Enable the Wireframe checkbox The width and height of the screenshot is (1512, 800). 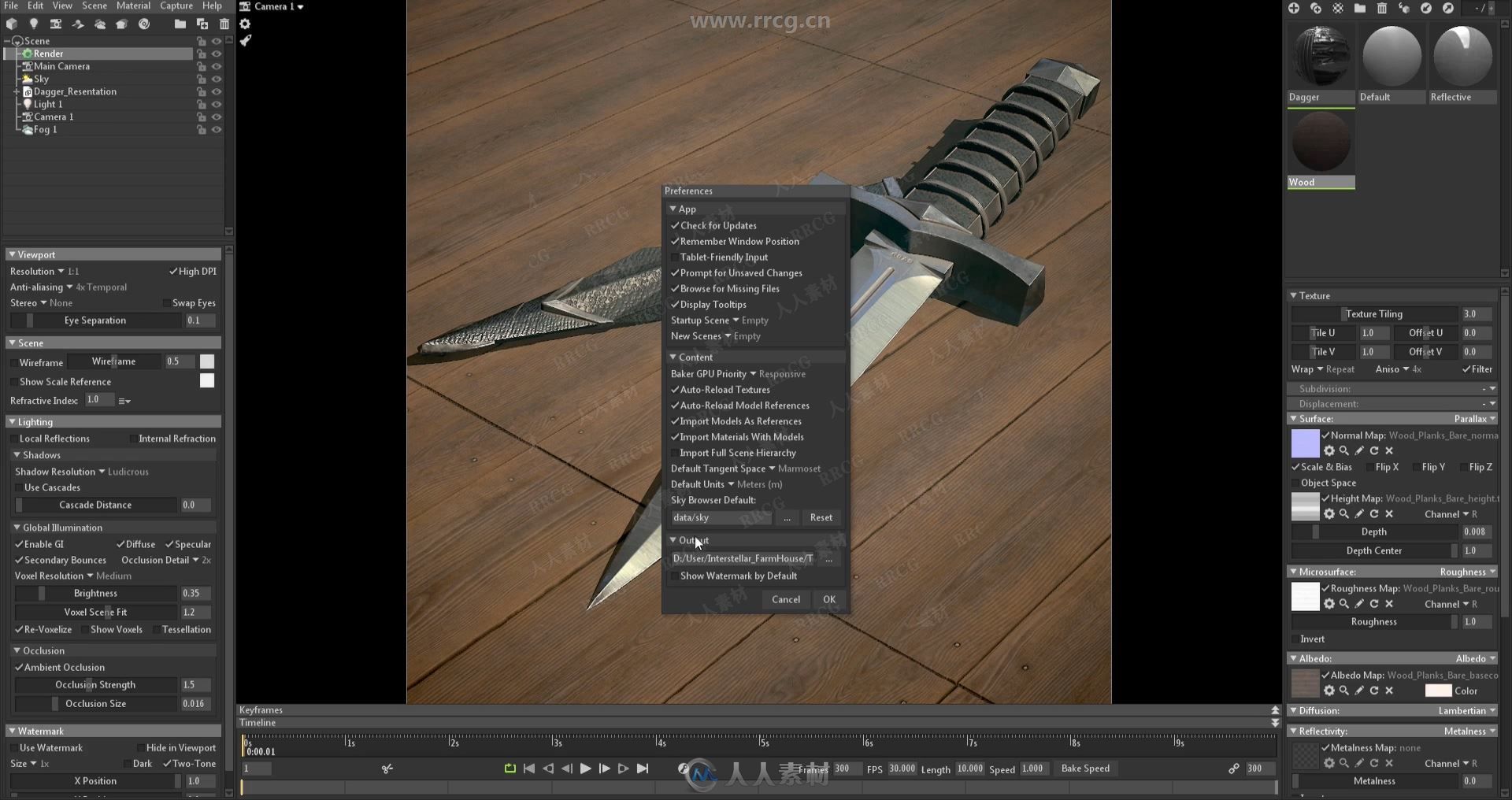[14, 363]
